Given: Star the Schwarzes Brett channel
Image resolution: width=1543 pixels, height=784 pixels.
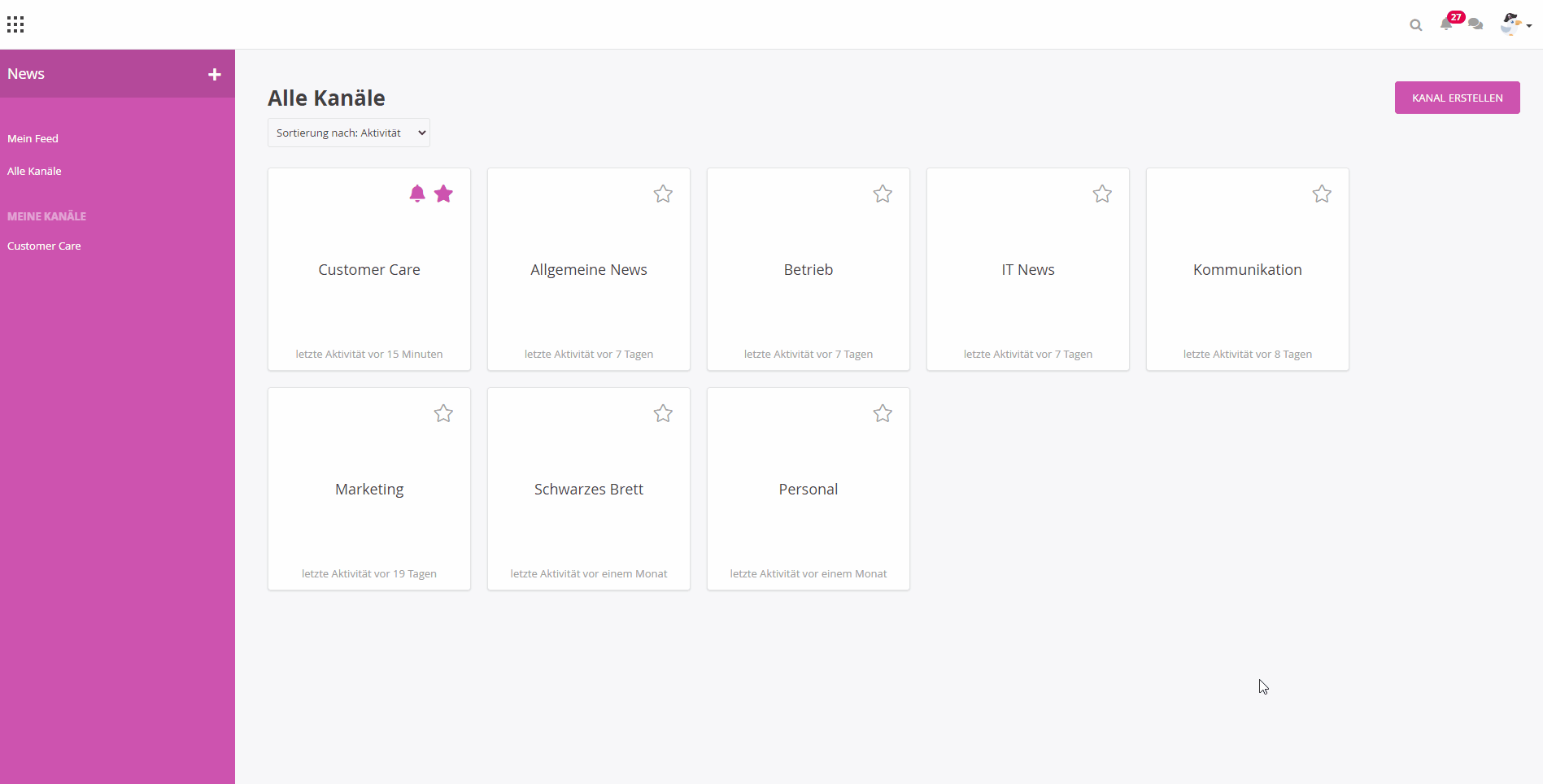Looking at the screenshot, I should 663,413.
